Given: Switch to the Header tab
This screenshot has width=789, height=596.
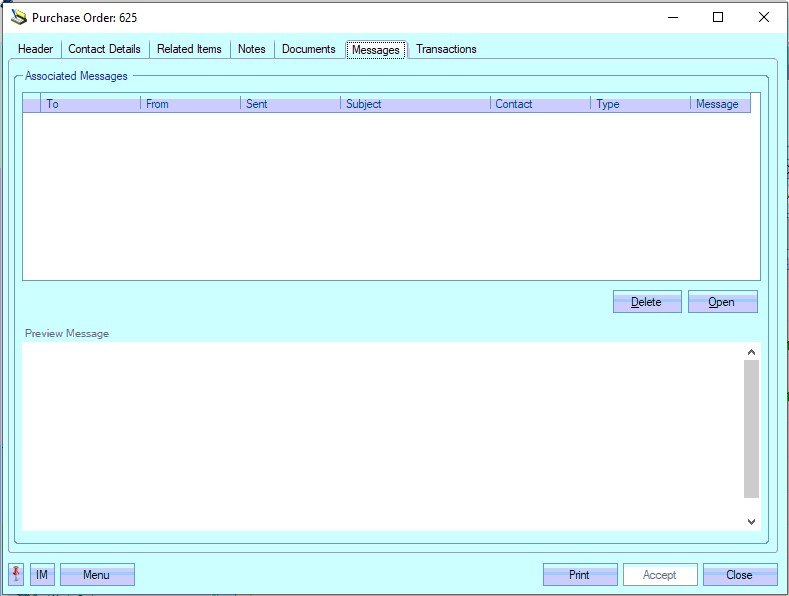Looking at the screenshot, I should pos(36,49).
